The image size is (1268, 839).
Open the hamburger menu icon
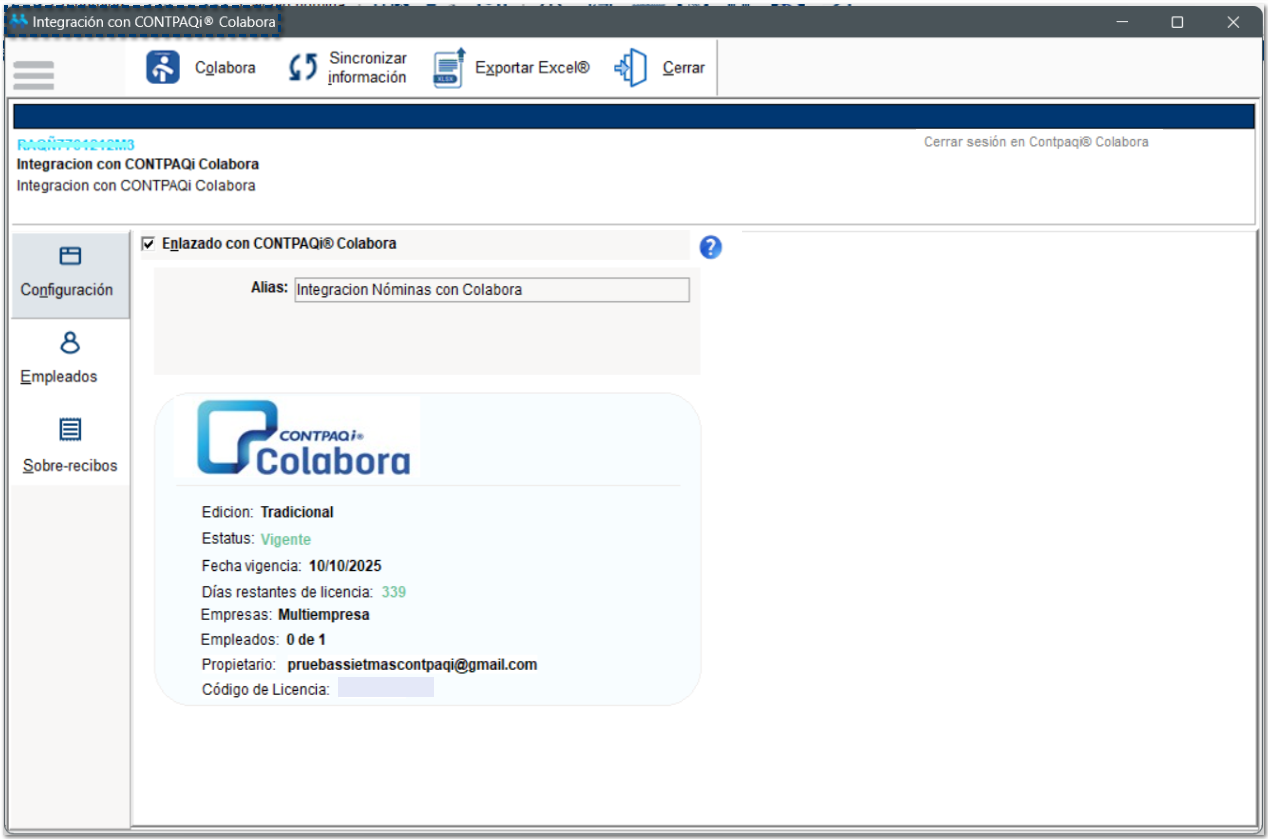(x=34, y=75)
